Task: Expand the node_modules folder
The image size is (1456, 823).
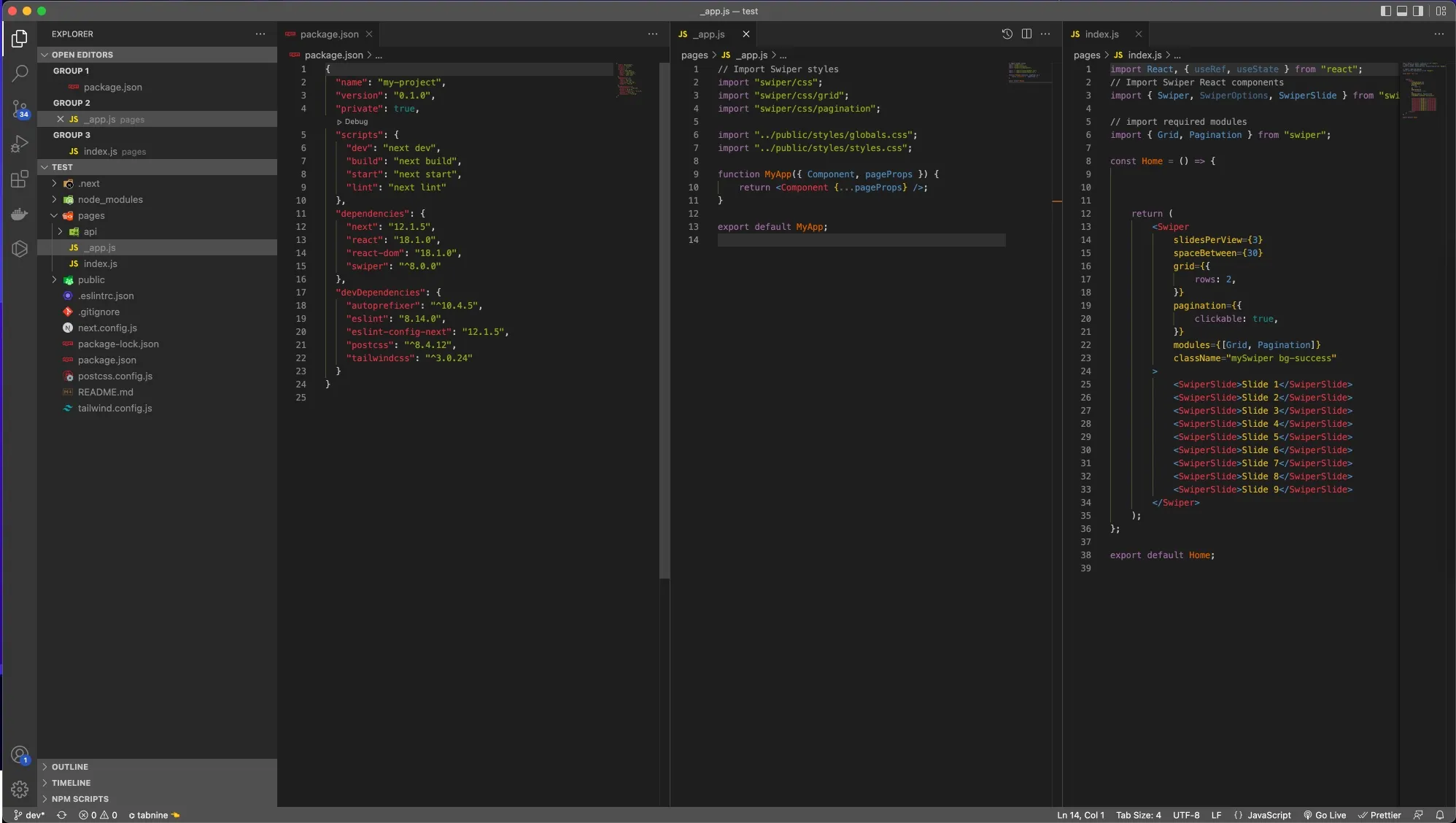Action: [109, 199]
